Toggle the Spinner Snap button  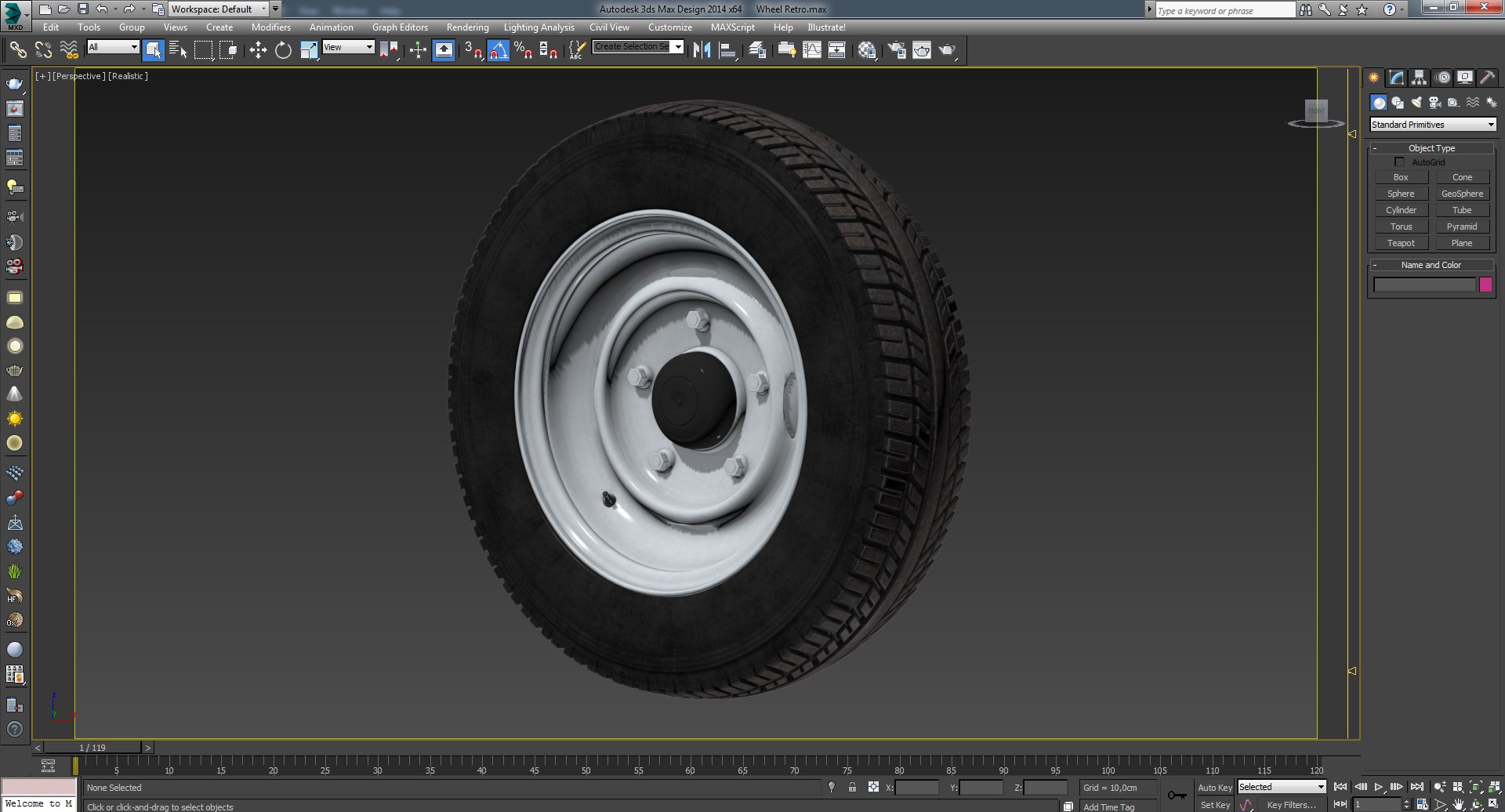549,50
